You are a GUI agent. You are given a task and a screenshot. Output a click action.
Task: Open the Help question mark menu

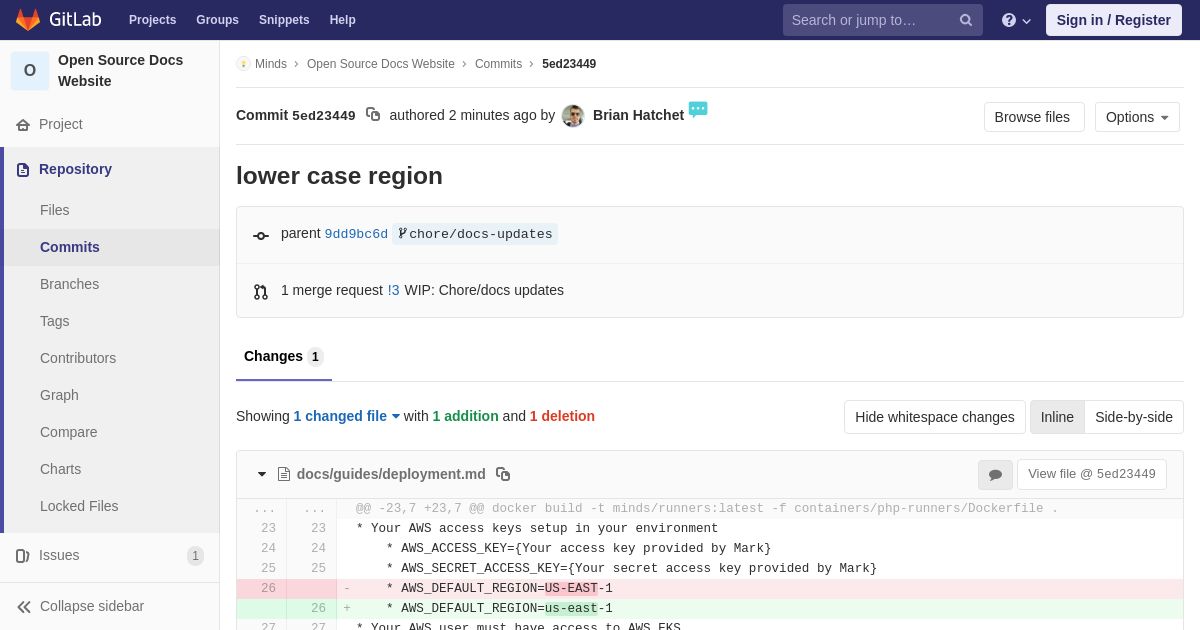pos(1016,20)
